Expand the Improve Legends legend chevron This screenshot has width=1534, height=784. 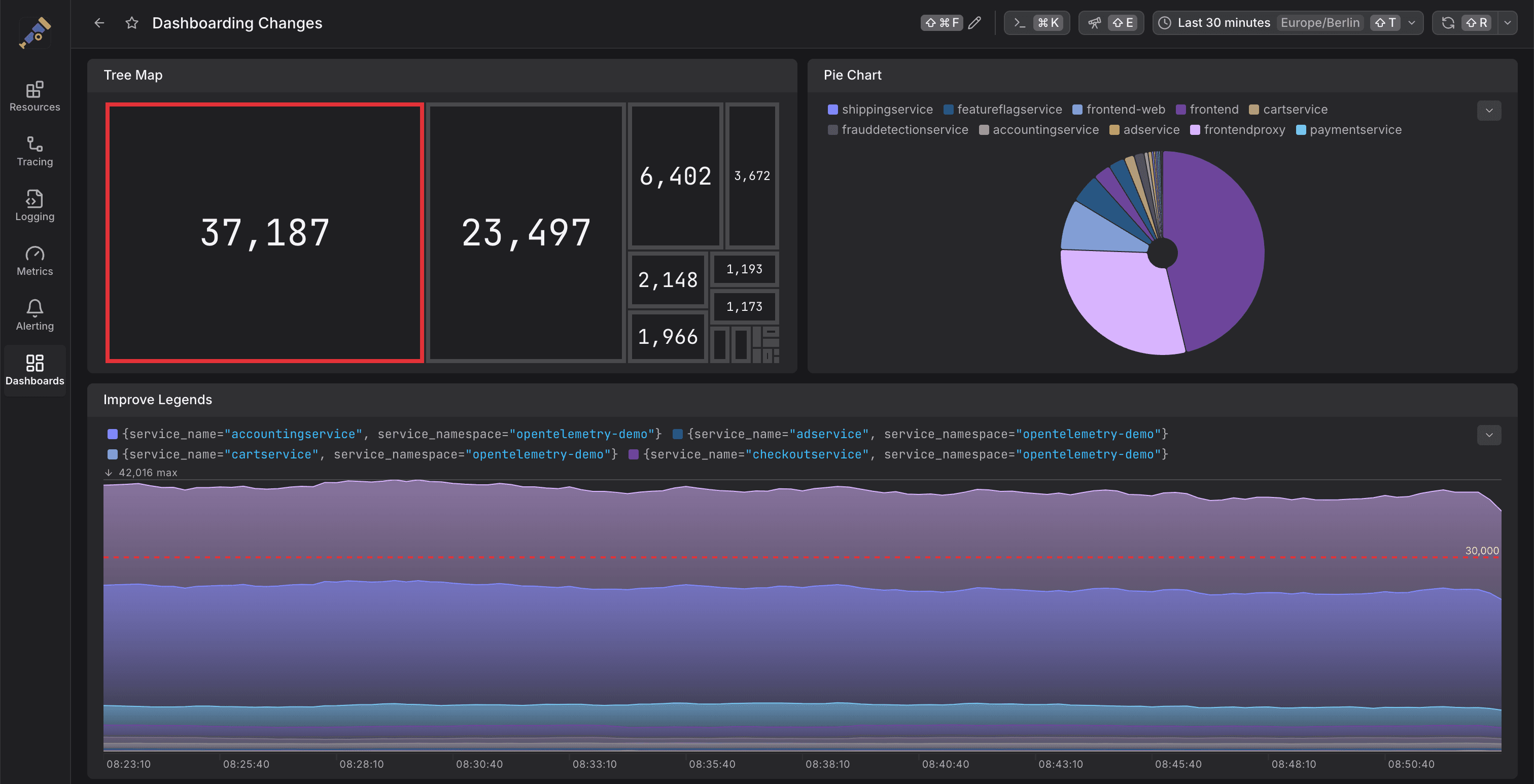1489,435
